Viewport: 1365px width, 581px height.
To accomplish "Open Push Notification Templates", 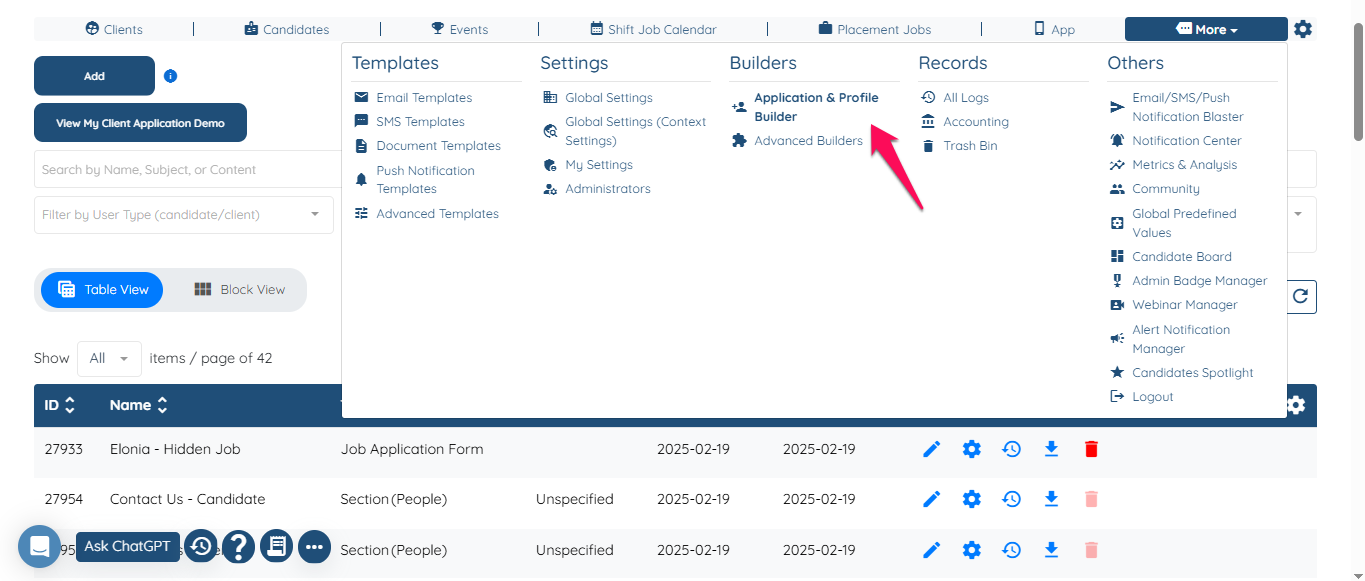I will [x=425, y=180].
